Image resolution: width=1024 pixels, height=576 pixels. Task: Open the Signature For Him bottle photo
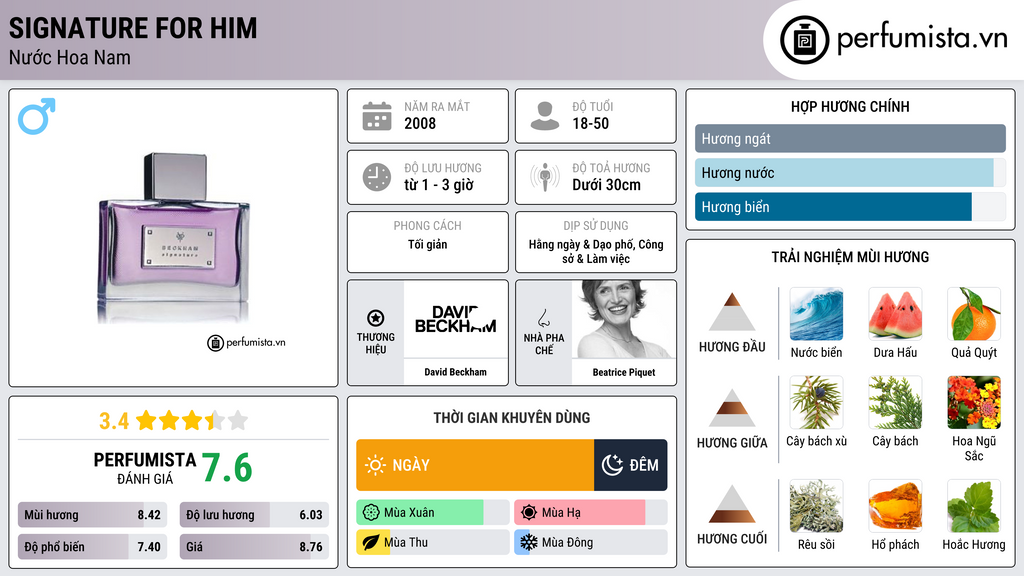tap(174, 237)
